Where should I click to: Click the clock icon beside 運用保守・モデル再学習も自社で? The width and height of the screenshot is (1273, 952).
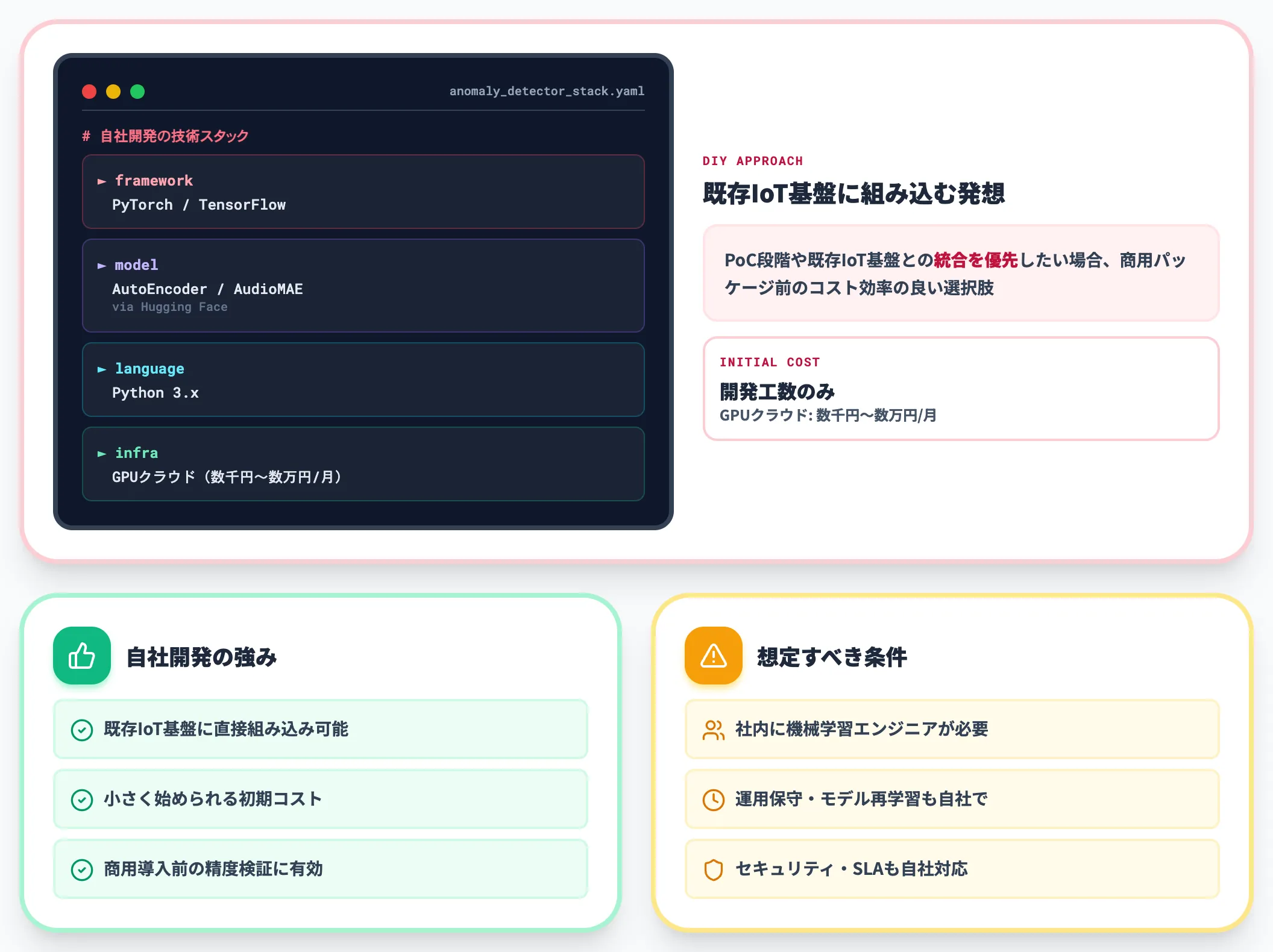pyautogui.click(x=714, y=800)
